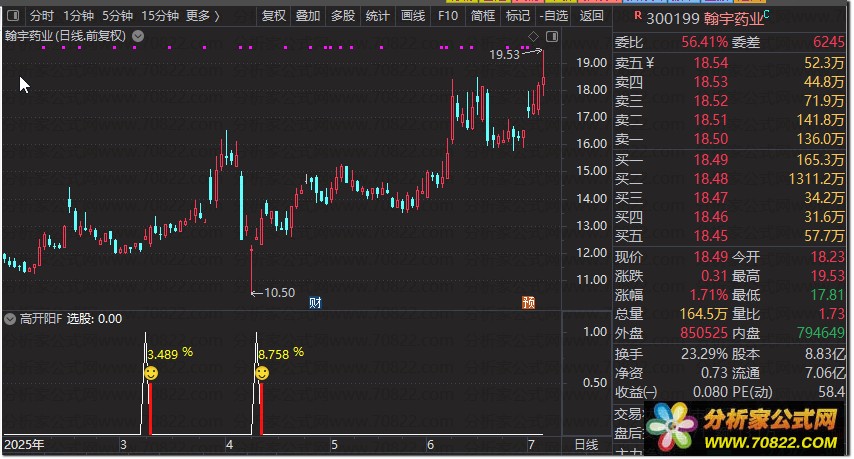The width and height of the screenshot is (854, 459).
Task: Click the 最高 value 19.53
Action: click(827, 276)
